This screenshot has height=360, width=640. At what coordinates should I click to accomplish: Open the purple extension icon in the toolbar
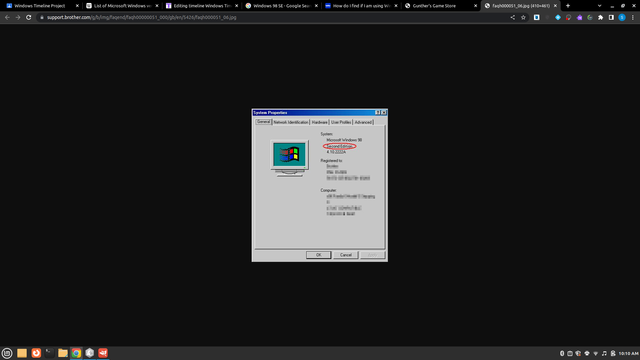579,18
